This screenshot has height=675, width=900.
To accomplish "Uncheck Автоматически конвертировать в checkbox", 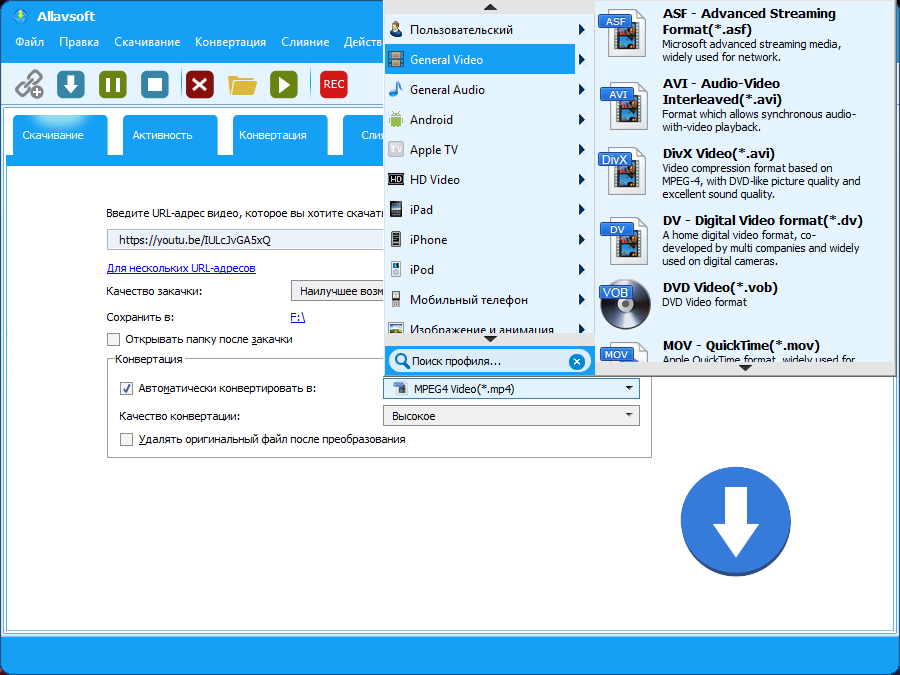I will pyautogui.click(x=126, y=389).
